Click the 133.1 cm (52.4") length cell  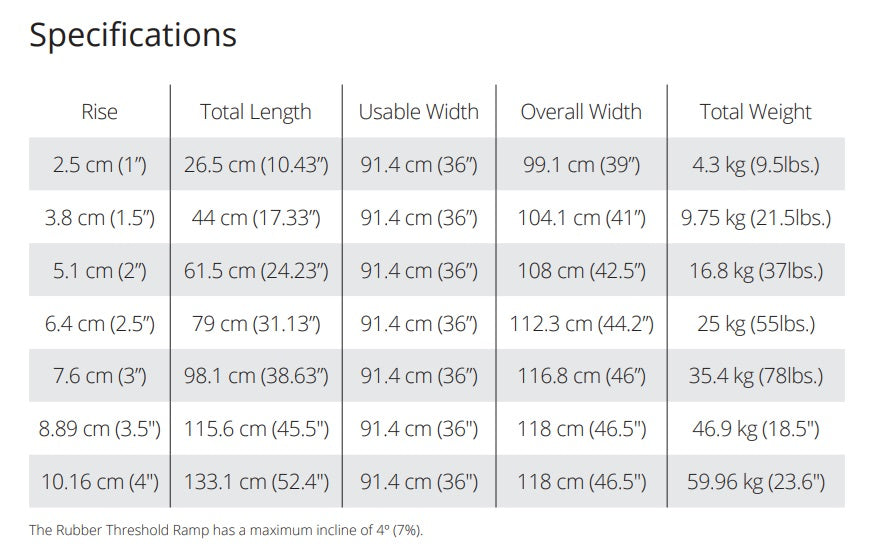(256, 482)
